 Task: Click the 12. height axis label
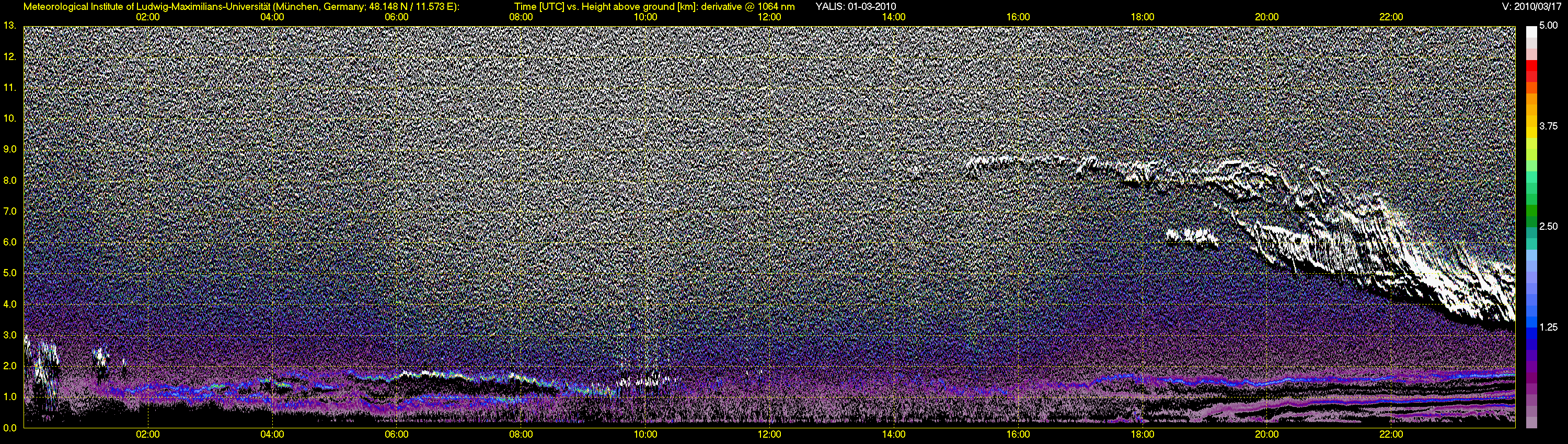point(10,56)
